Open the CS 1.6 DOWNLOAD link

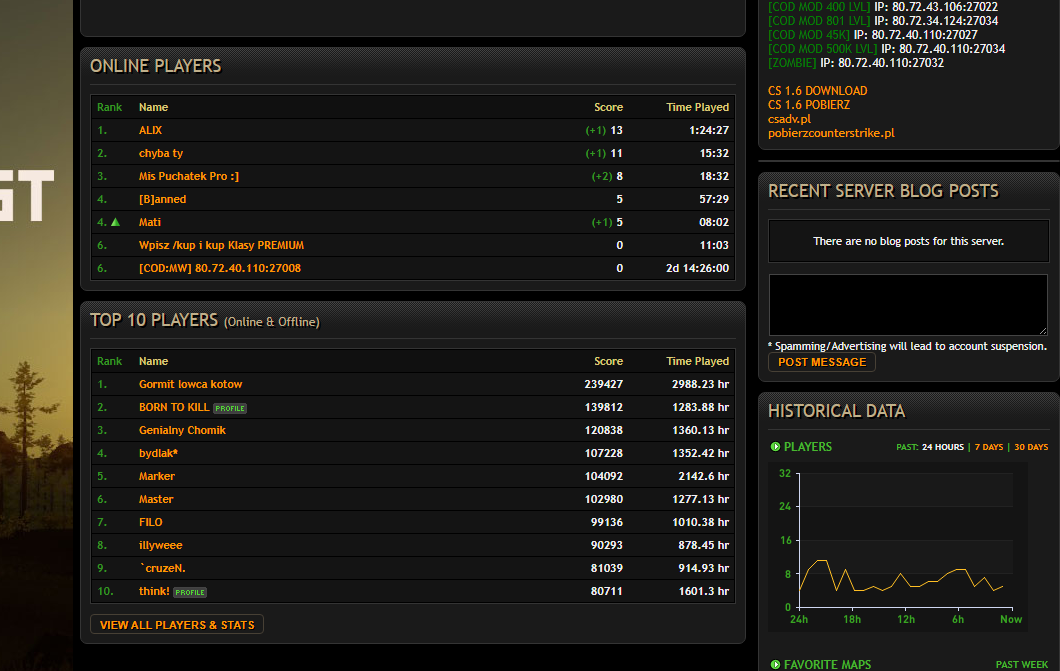coord(817,91)
